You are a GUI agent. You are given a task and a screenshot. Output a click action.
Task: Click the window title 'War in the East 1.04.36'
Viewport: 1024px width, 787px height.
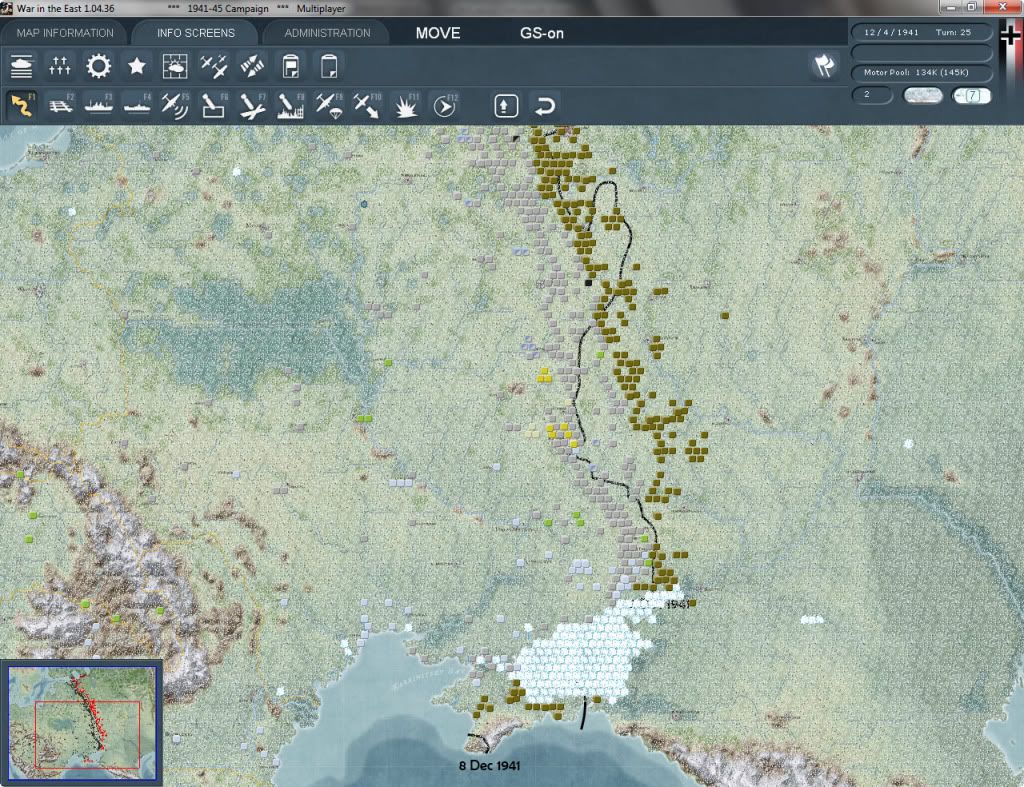pyautogui.click(x=65, y=8)
